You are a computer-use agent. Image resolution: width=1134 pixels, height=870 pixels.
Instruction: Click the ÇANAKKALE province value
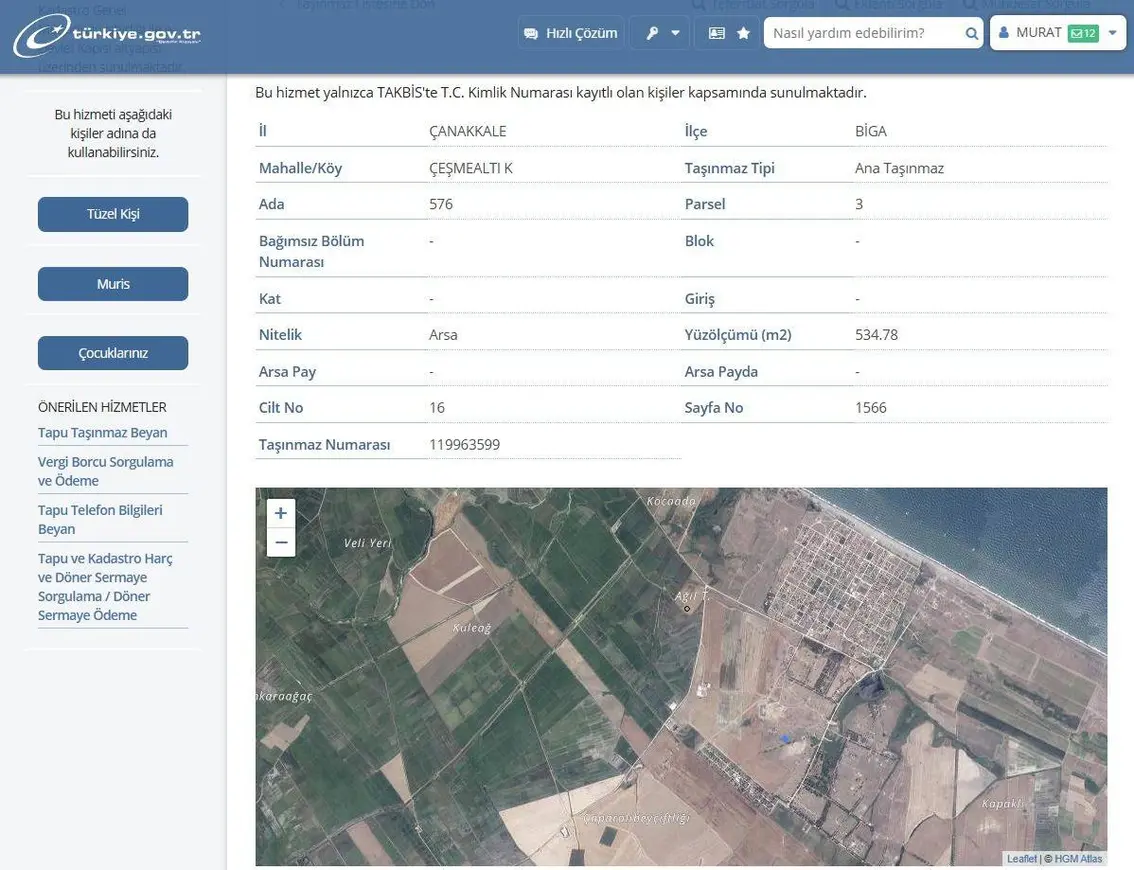coord(468,131)
